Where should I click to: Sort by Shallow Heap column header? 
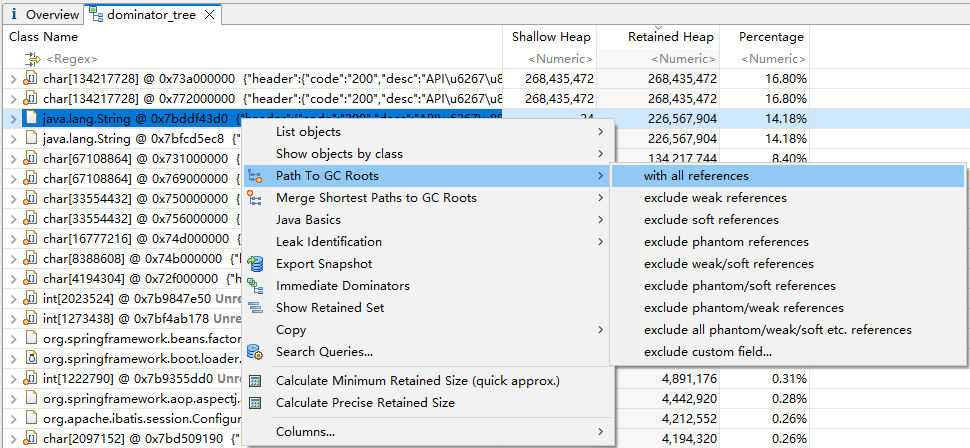[x=551, y=37]
